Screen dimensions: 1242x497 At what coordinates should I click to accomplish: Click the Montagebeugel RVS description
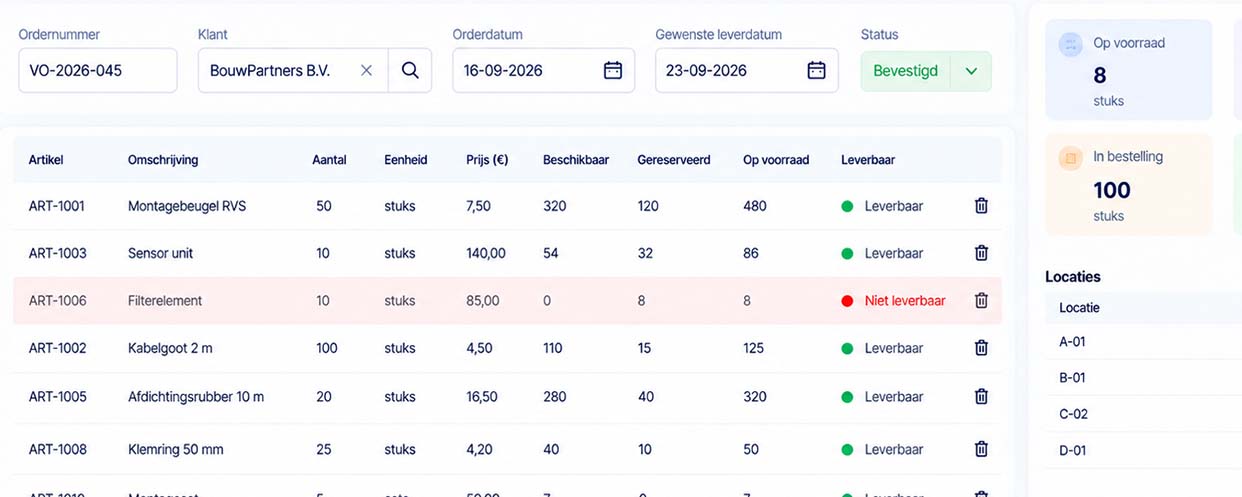[187, 206]
